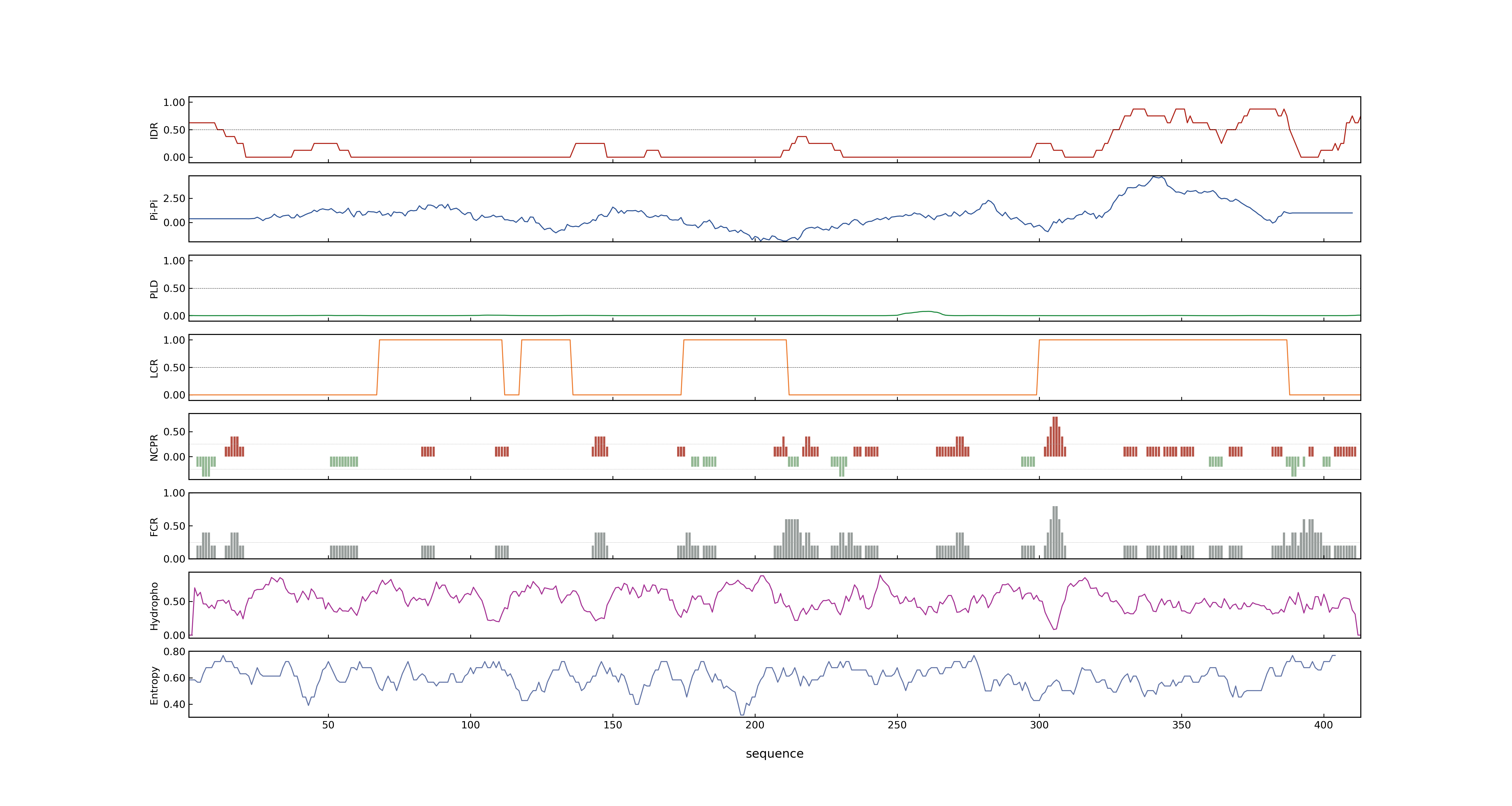Click x-axis tick label 250
The height and width of the screenshot is (806, 1512).
point(897,725)
